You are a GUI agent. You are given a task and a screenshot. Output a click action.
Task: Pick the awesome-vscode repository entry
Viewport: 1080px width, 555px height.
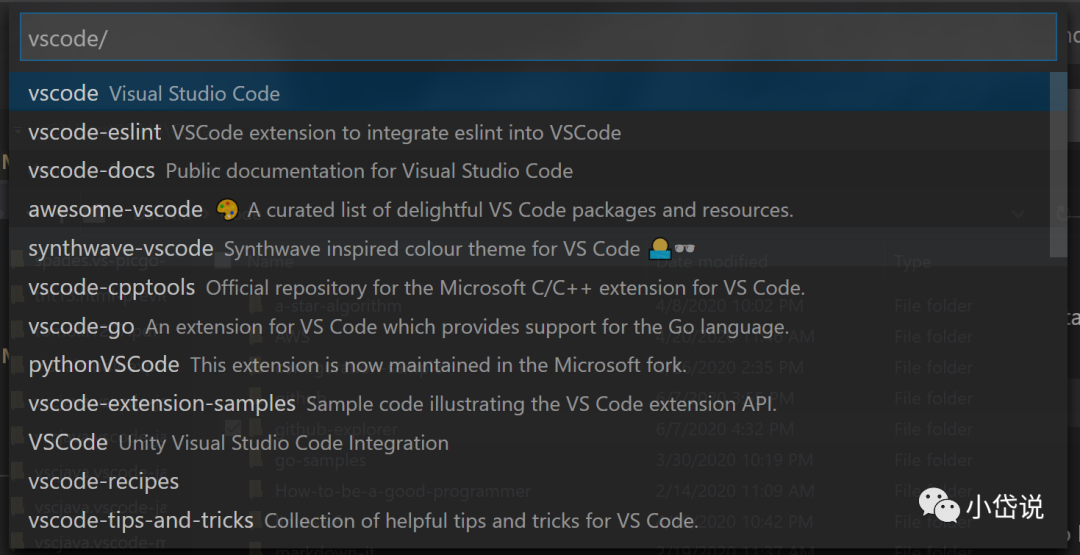click(115, 210)
